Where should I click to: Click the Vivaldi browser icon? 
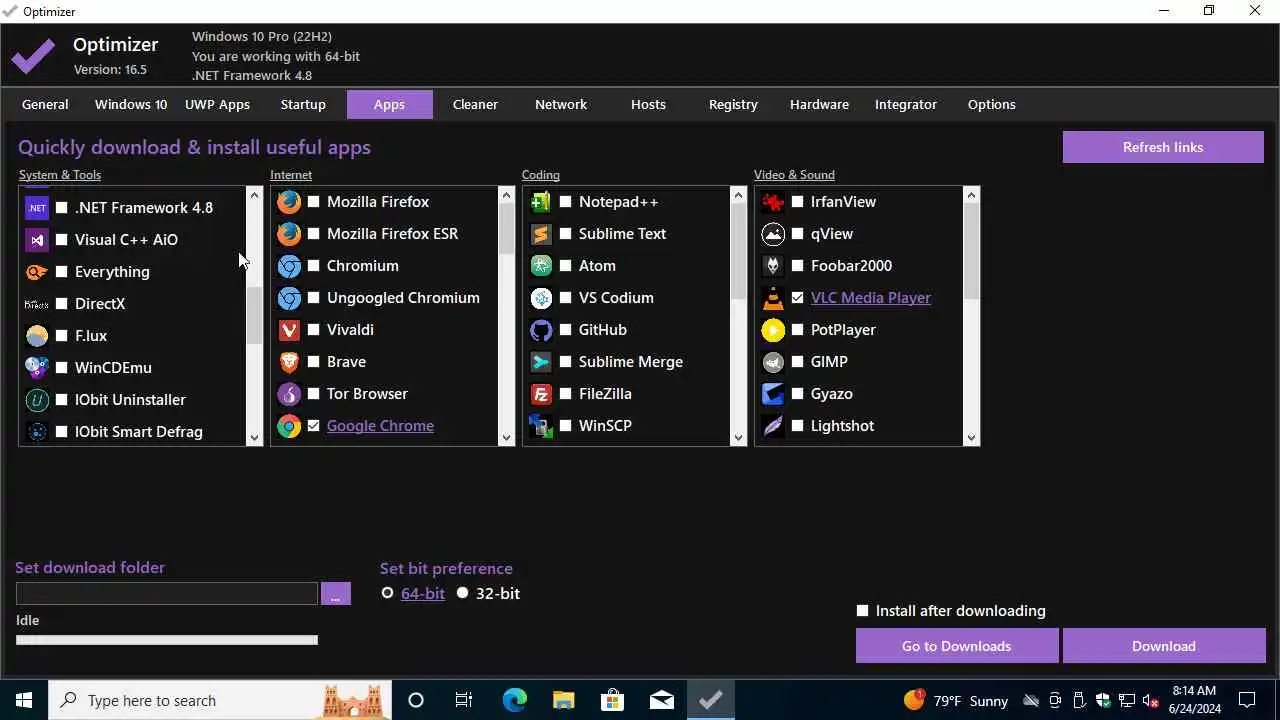point(289,330)
